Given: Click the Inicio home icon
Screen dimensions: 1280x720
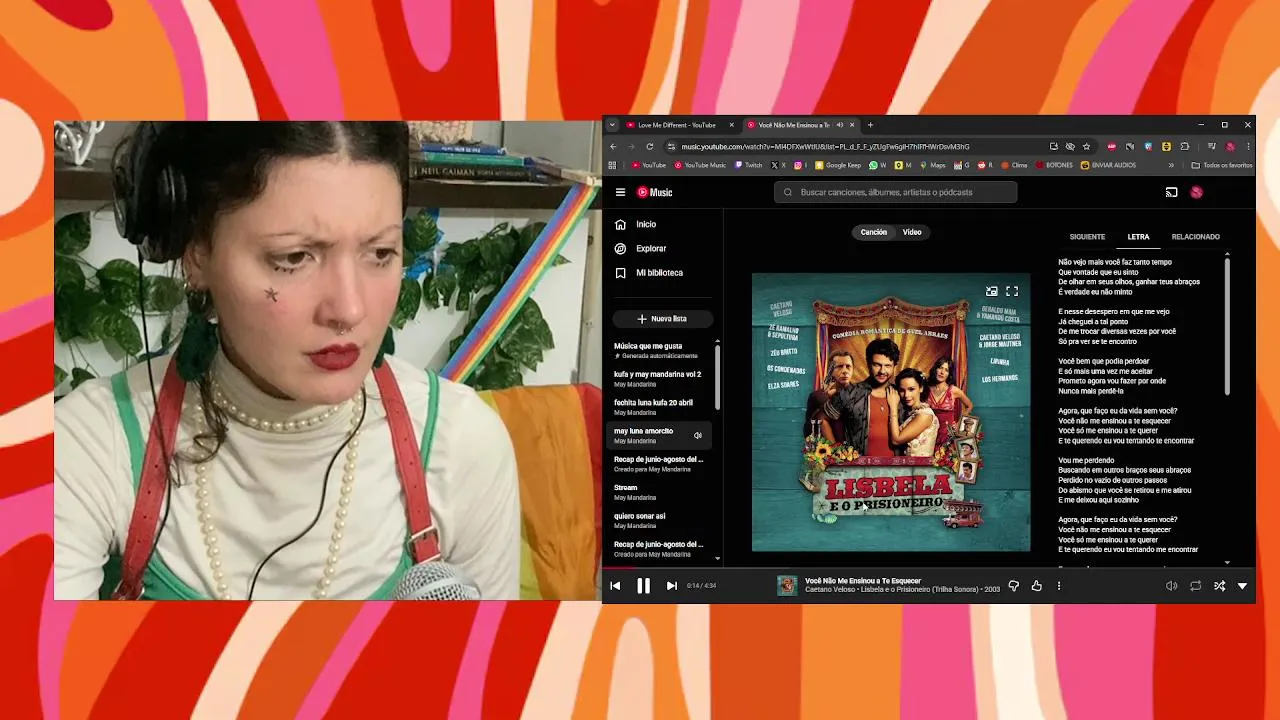Looking at the screenshot, I should click(x=620, y=224).
